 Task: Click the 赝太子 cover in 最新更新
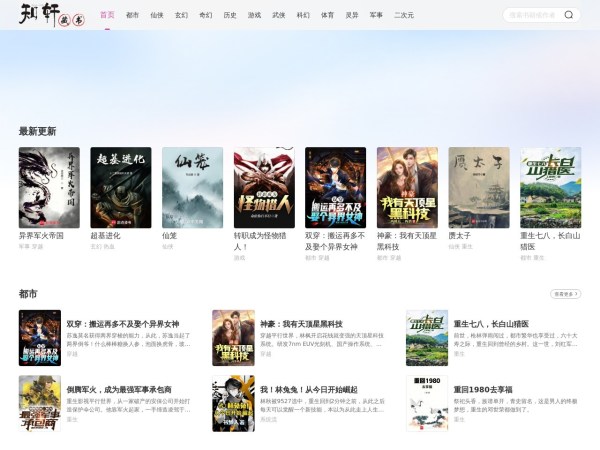tap(478, 188)
